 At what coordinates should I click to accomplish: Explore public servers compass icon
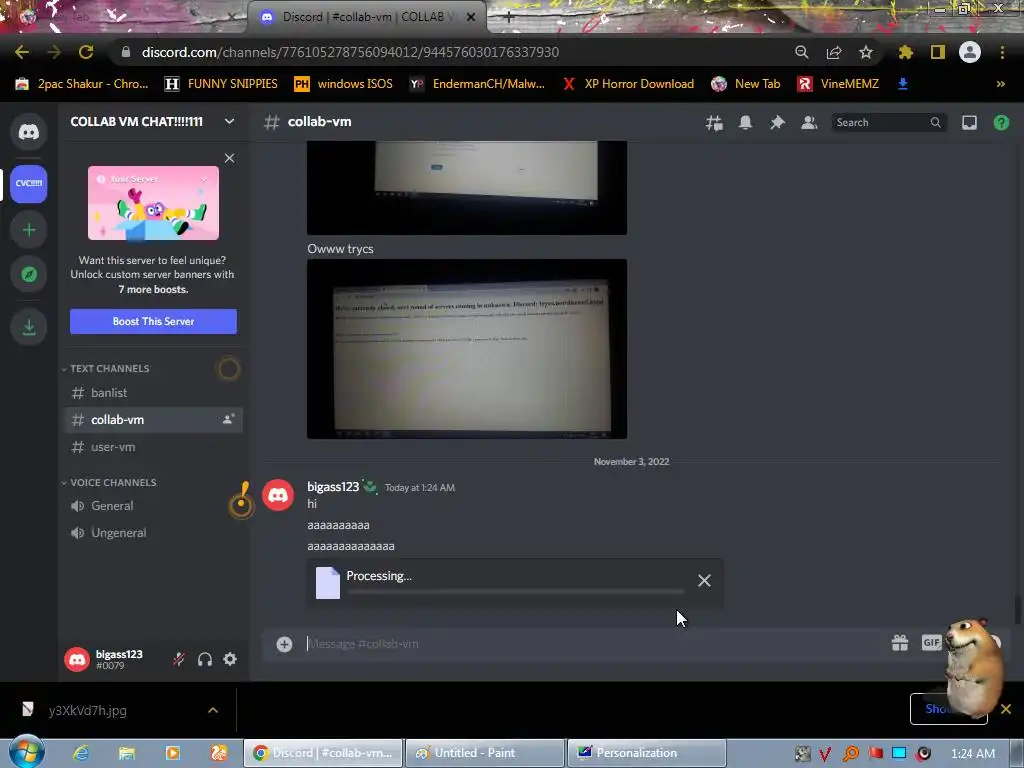29,274
